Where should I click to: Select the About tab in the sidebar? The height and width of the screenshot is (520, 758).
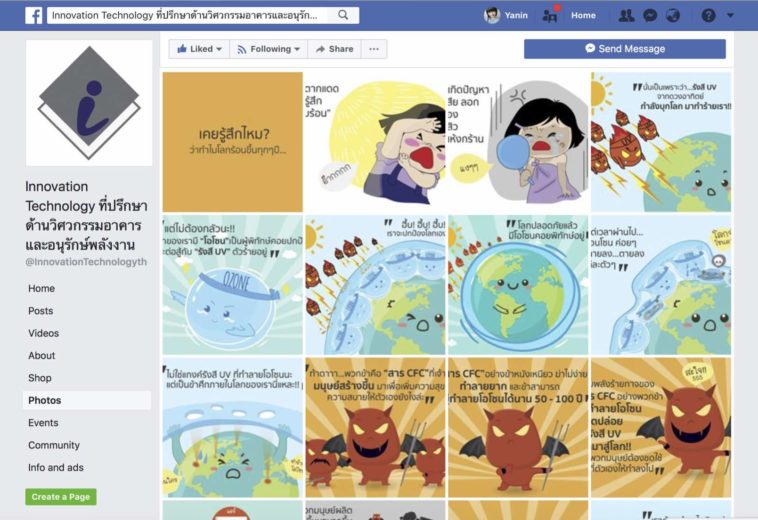pos(42,356)
